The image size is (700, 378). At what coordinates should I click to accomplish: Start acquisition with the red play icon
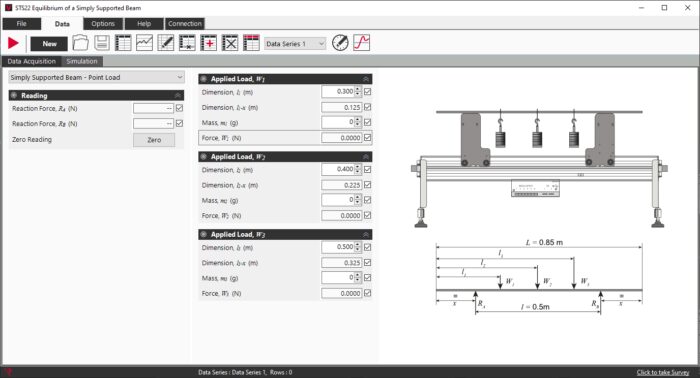(13, 43)
